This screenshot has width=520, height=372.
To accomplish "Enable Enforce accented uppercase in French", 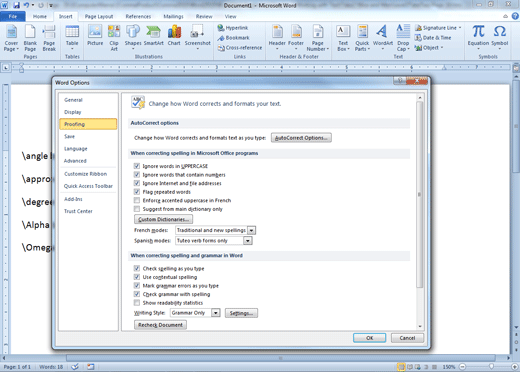I will pyautogui.click(x=137, y=200).
